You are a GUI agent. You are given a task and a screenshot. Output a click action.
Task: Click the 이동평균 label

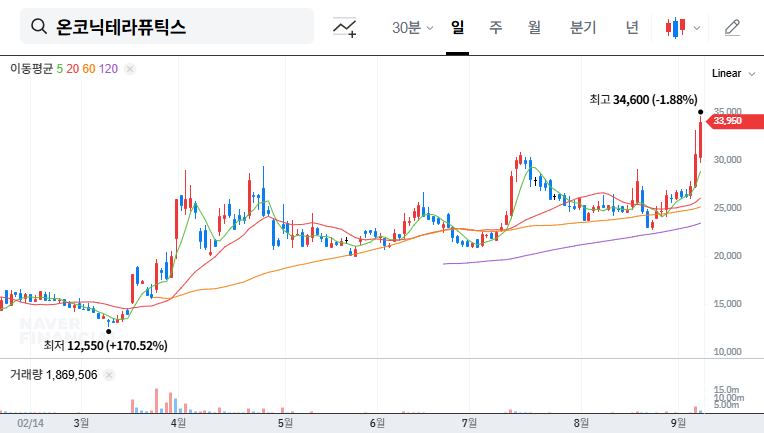click(x=31, y=69)
